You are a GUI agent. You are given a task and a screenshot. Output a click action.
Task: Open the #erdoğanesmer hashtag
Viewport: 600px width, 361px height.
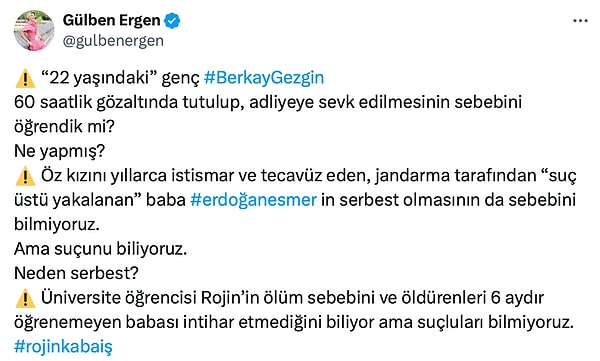253,200
